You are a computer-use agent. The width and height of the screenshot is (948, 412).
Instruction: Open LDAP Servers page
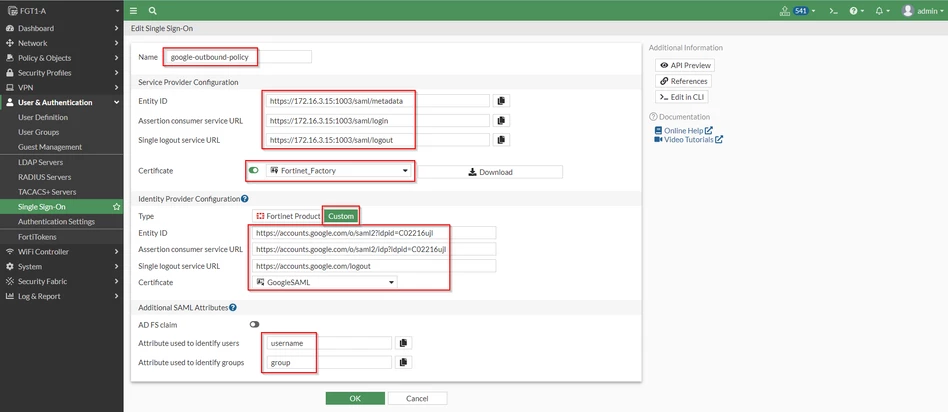tap(41, 162)
